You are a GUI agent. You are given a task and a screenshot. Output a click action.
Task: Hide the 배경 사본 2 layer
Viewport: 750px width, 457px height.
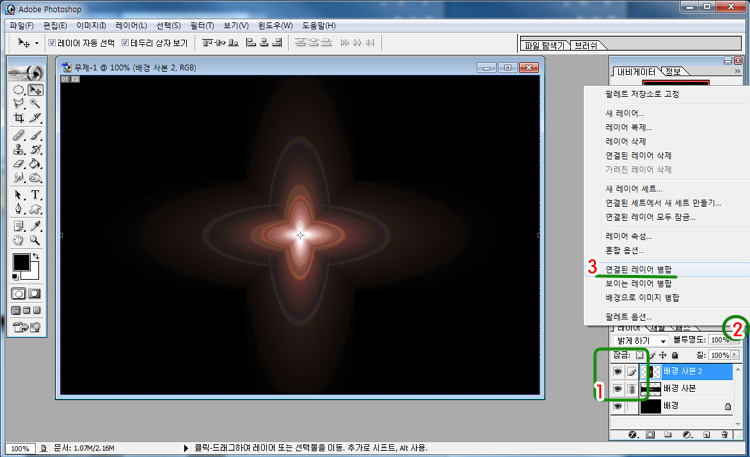click(618, 371)
